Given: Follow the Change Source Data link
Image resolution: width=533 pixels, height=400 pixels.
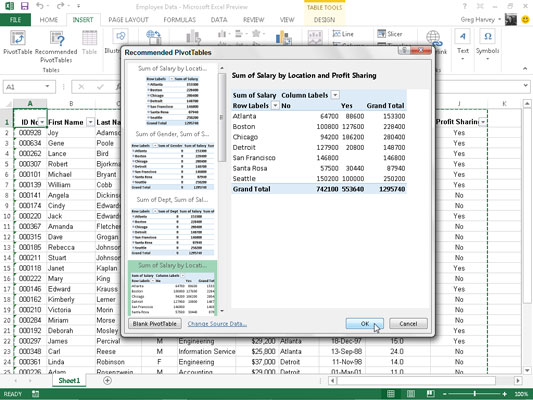Looking at the screenshot, I should point(217,324).
